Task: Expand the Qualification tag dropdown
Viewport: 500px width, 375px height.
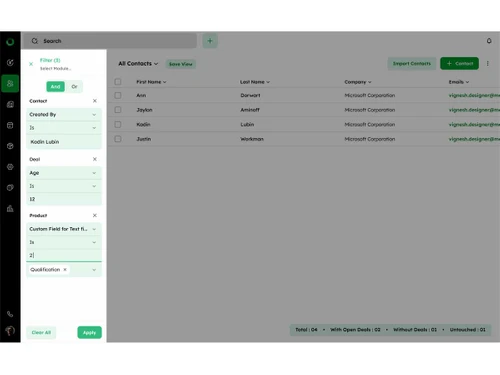Action: 94,270
